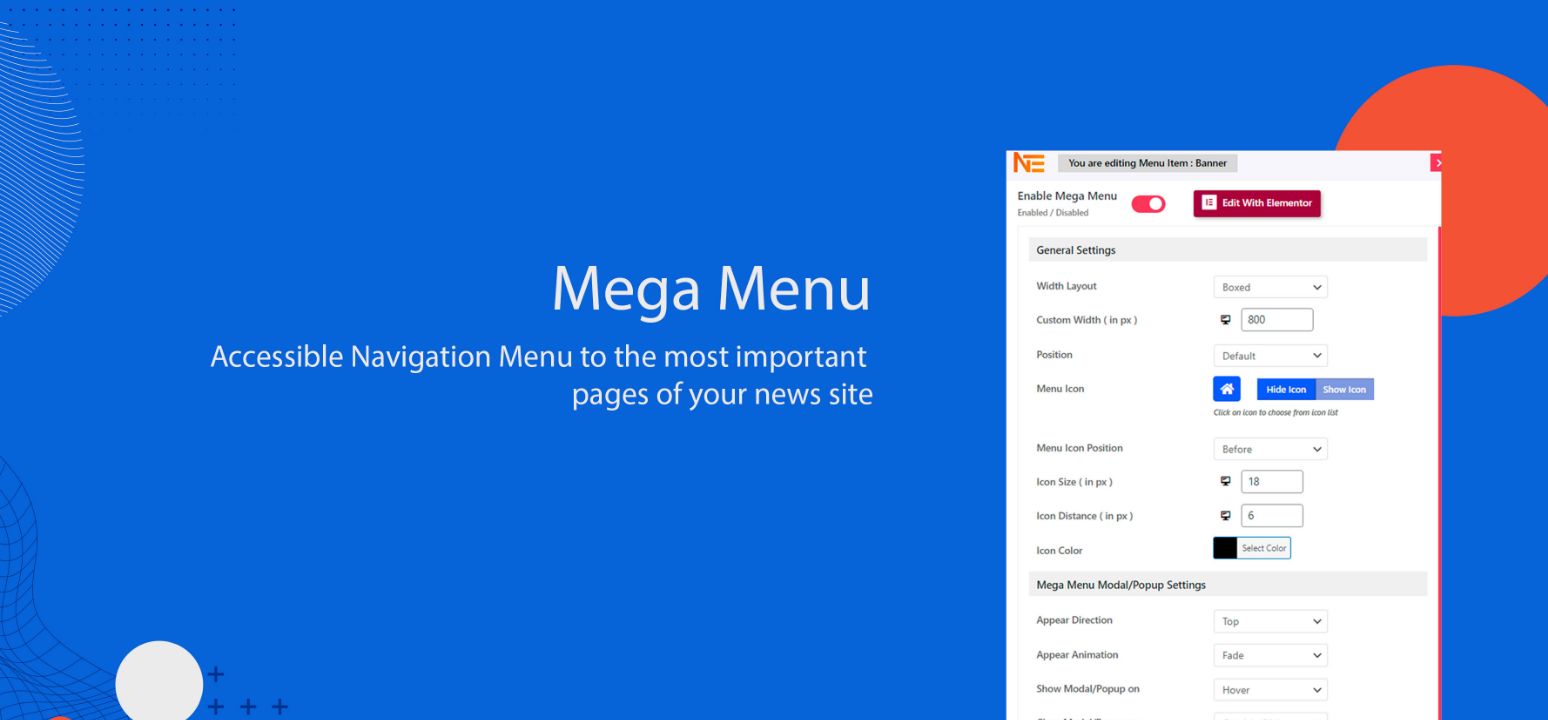Screen dimensions: 1548x720
Task: Click the "Appear Direction" label
Action: coord(1075,620)
